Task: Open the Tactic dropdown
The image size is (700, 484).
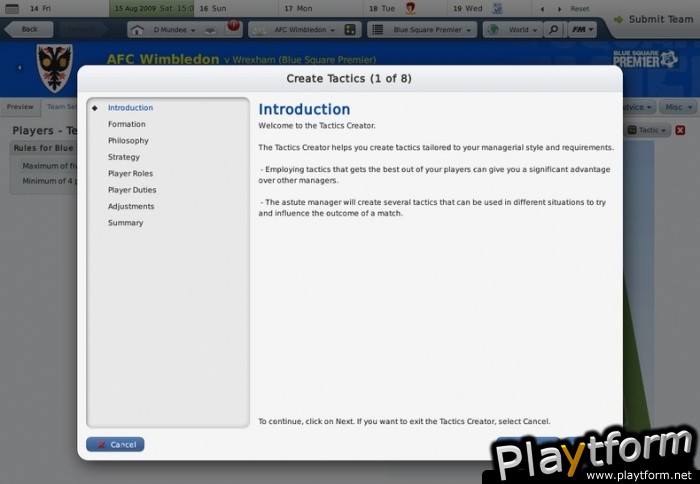Action: tap(648, 130)
